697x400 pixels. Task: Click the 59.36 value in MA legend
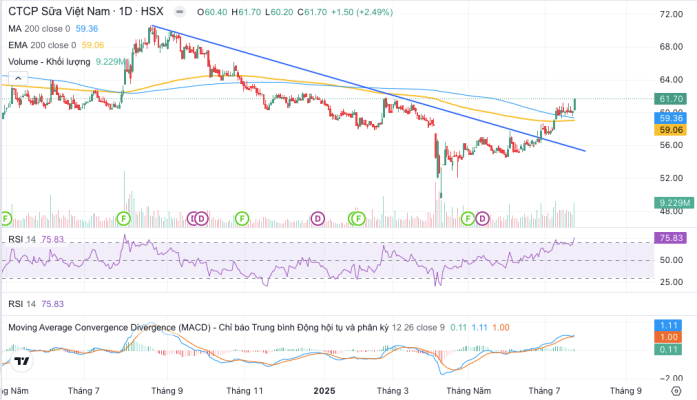tap(87, 29)
